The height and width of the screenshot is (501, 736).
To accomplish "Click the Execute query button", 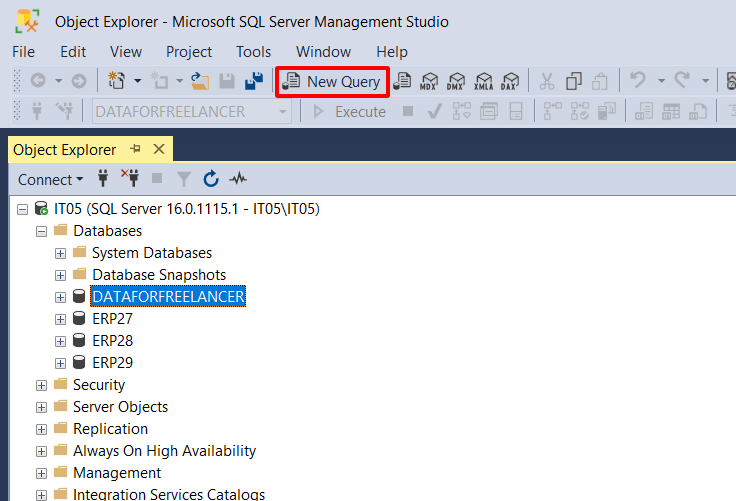I will click(350, 112).
